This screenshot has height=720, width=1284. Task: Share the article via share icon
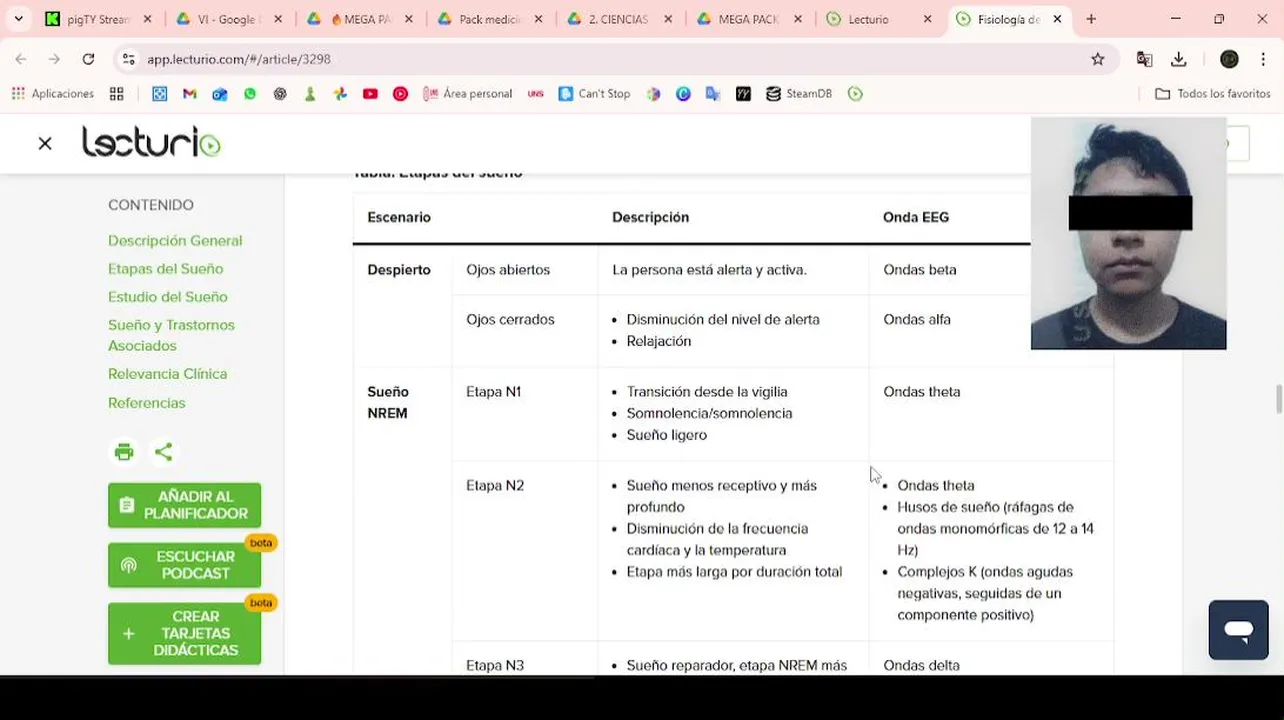click(163, 452)
